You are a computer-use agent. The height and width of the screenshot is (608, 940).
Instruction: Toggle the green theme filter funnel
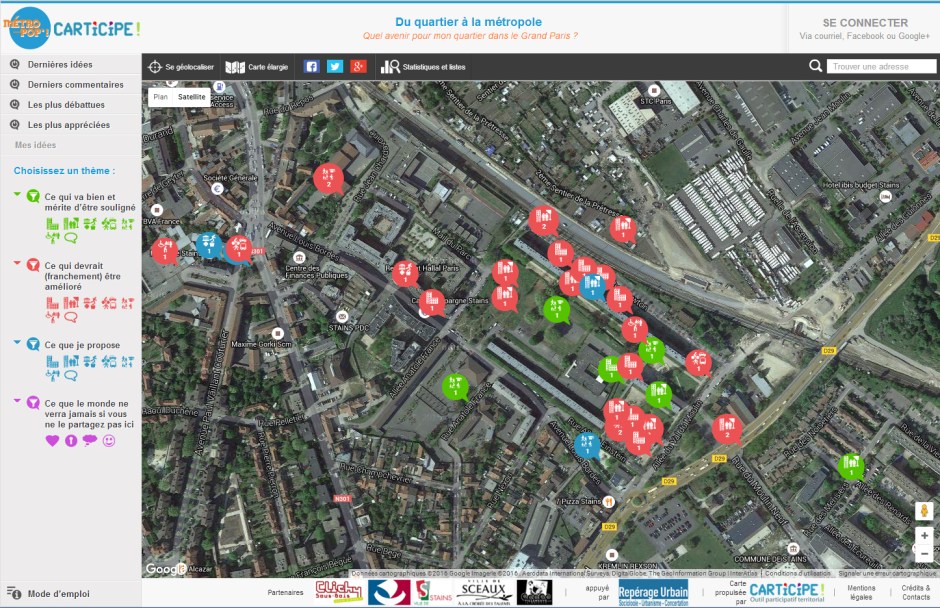32,196
